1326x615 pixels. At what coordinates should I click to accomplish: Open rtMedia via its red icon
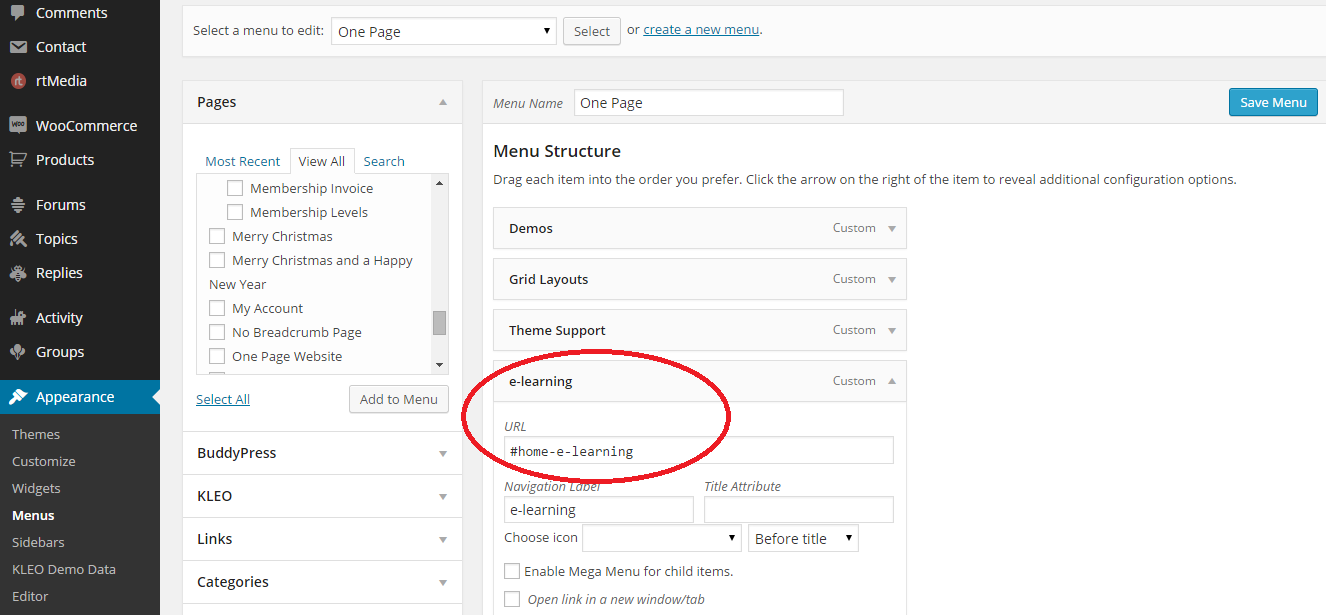[x=18, y=81]
